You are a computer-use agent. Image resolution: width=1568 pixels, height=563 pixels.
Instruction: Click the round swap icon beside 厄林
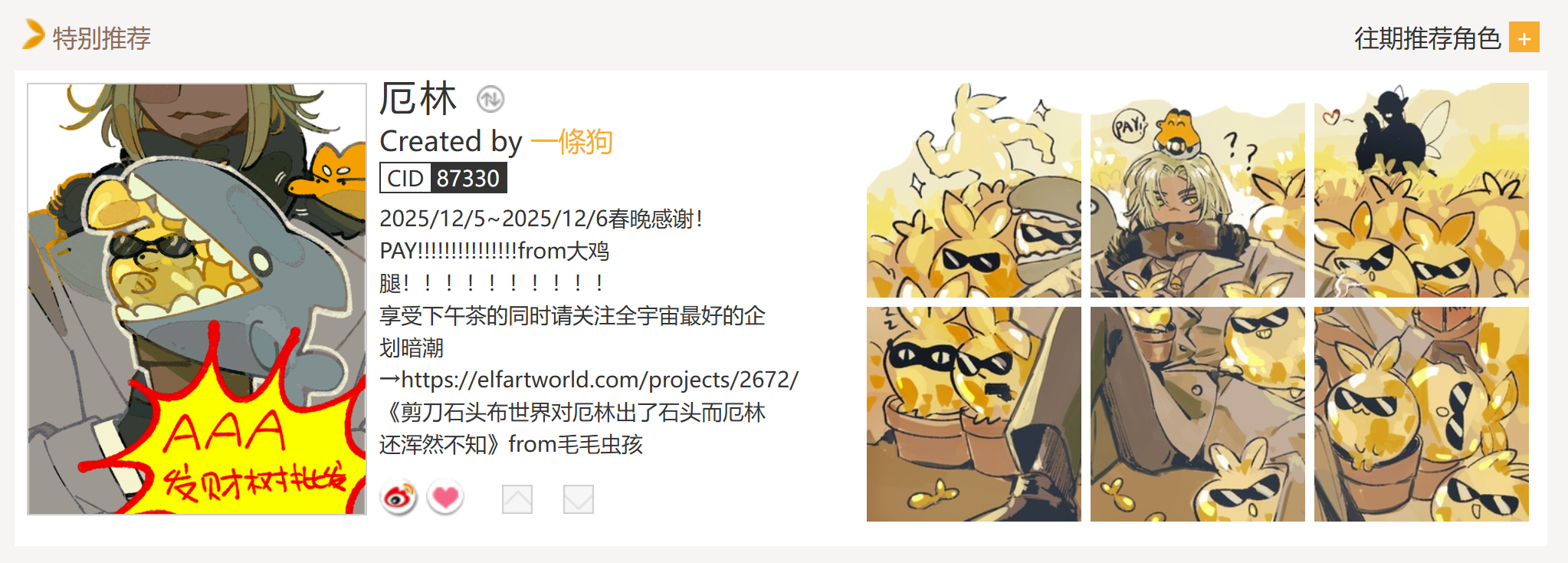click(490, 99)
